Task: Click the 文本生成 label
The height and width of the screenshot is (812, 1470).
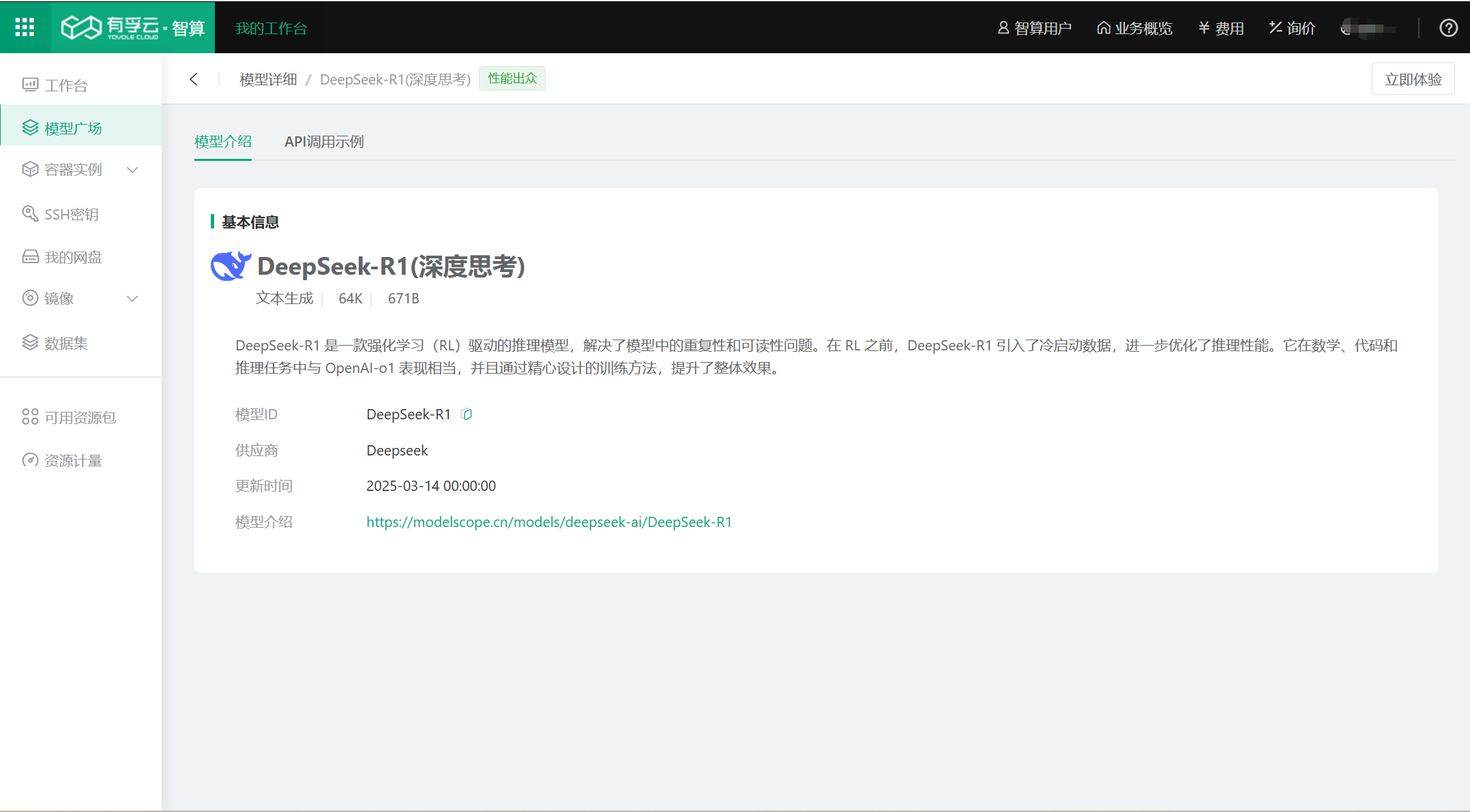Action: (x=284, y=298)
